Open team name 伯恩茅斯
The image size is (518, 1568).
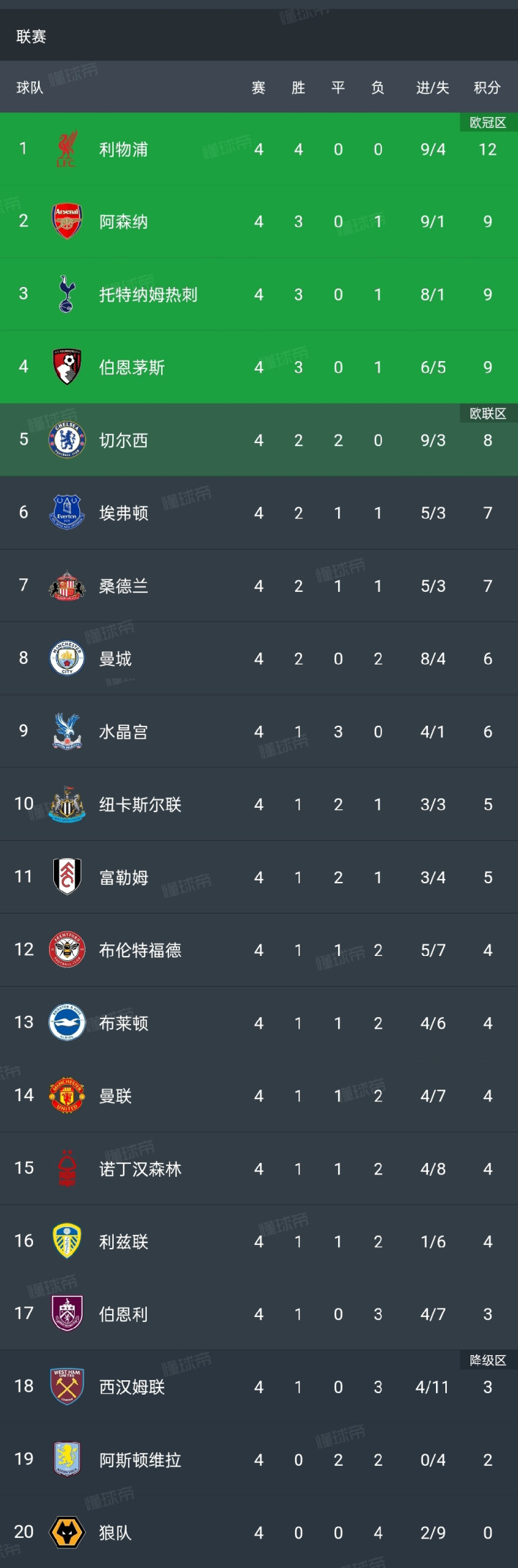click(132, 368)
